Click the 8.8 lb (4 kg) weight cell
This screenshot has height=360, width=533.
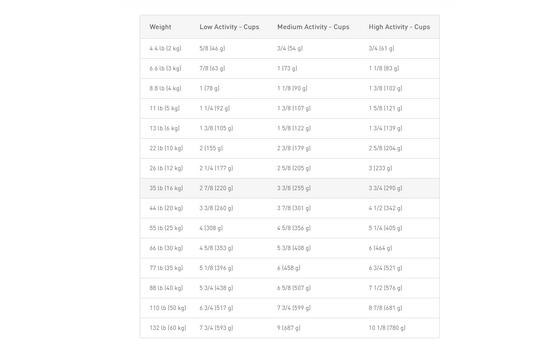coord(165,88)
